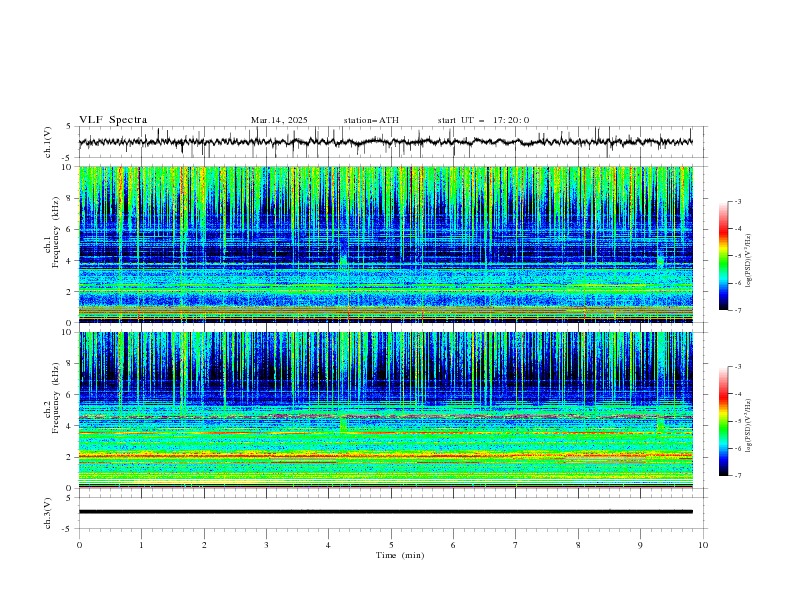Viewport: 792px width, 612px height.
Task: Click the ch.1 waveform trace panel
Action: (392, 142)
